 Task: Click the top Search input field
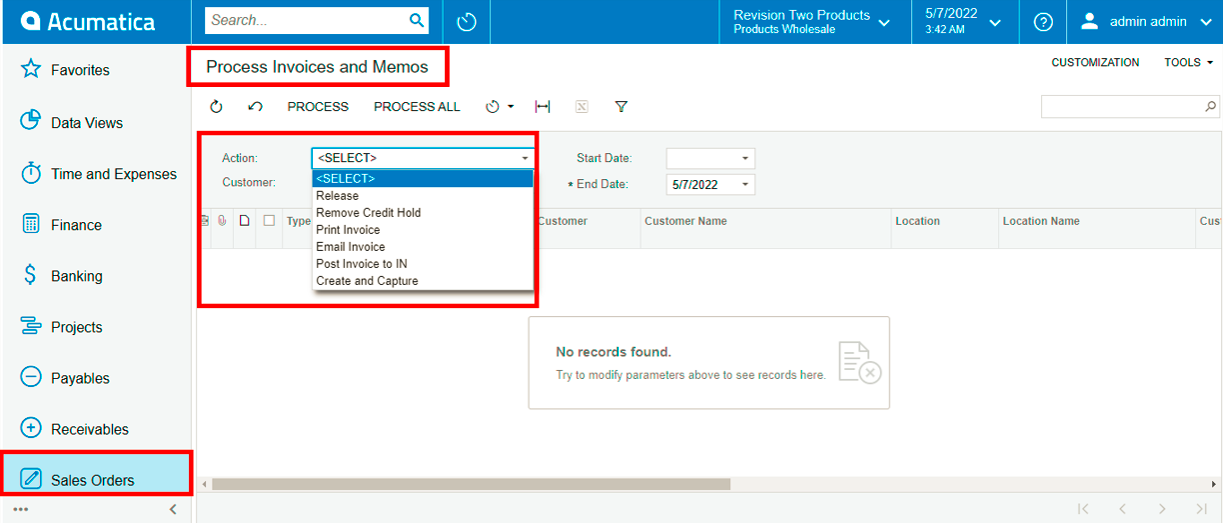coord(306,20)
